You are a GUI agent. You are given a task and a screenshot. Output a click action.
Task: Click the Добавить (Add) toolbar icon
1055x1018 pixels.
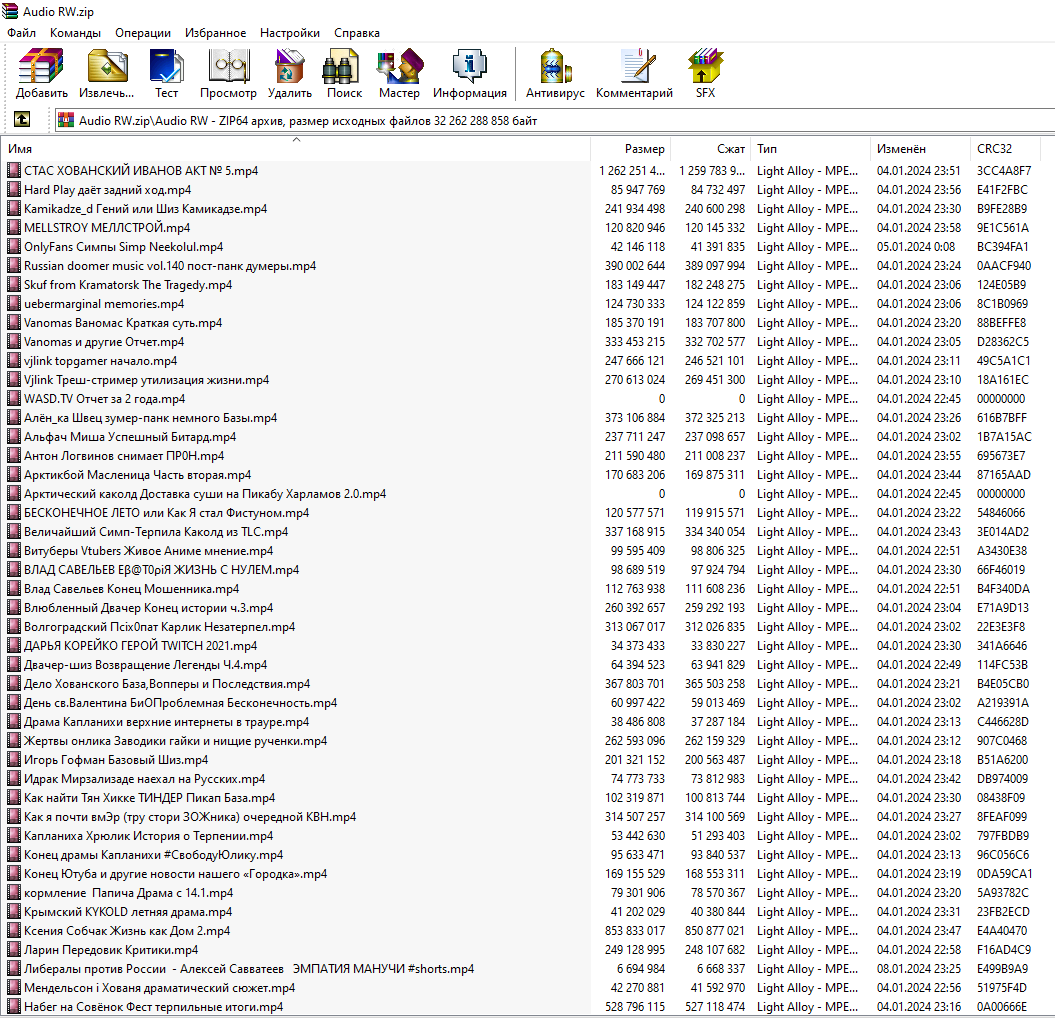[x=42, y=67]
